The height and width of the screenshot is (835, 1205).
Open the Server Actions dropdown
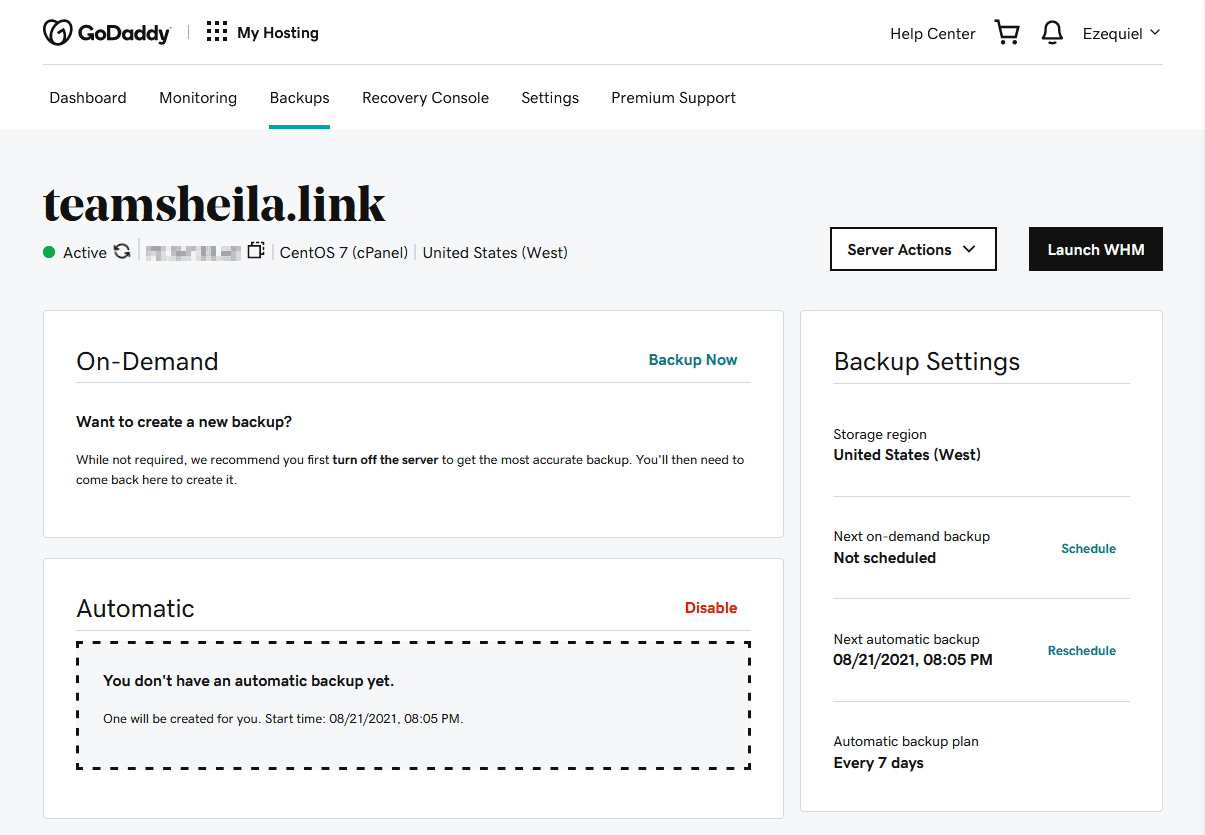pos(913,249)
